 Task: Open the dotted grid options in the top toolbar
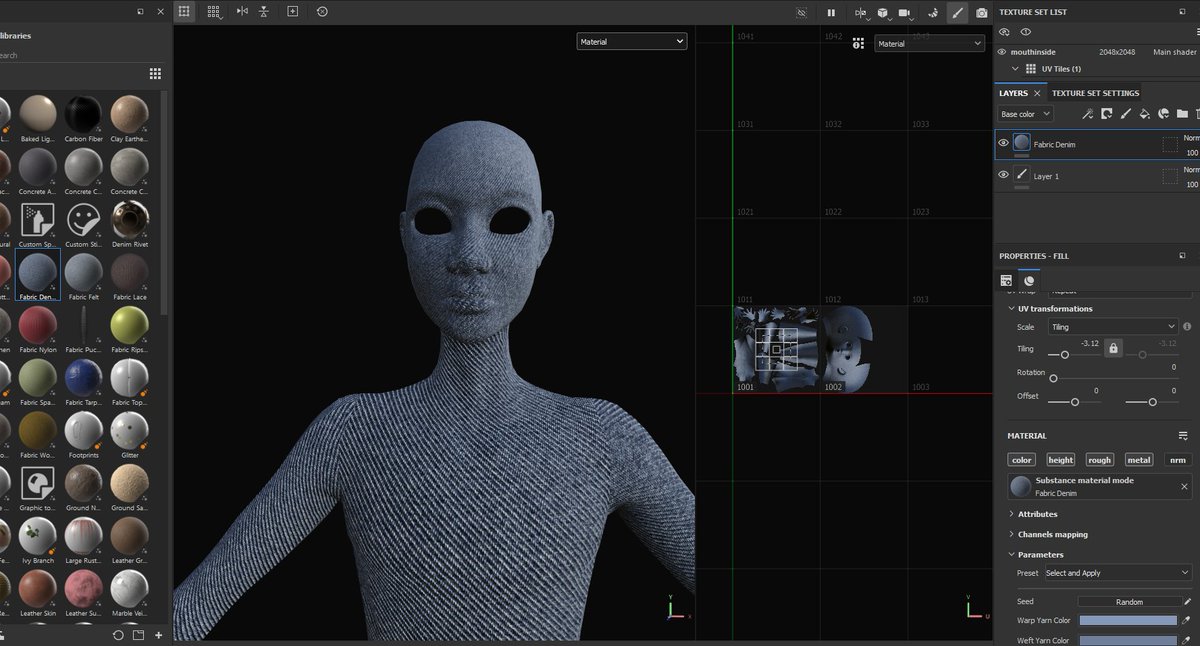point(214,12)
